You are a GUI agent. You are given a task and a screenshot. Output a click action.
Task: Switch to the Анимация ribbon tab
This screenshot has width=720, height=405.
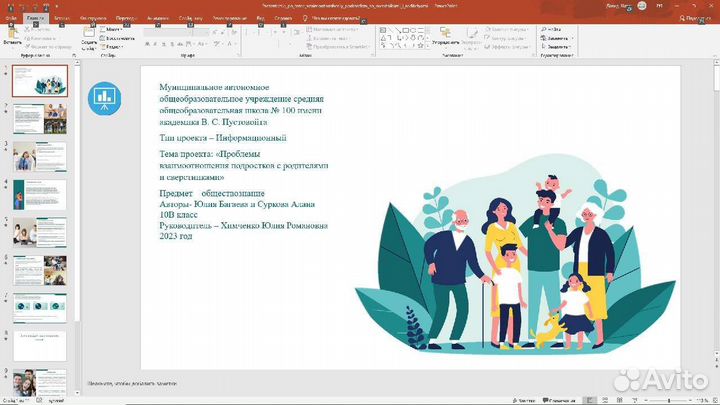(x=158, y=18)
